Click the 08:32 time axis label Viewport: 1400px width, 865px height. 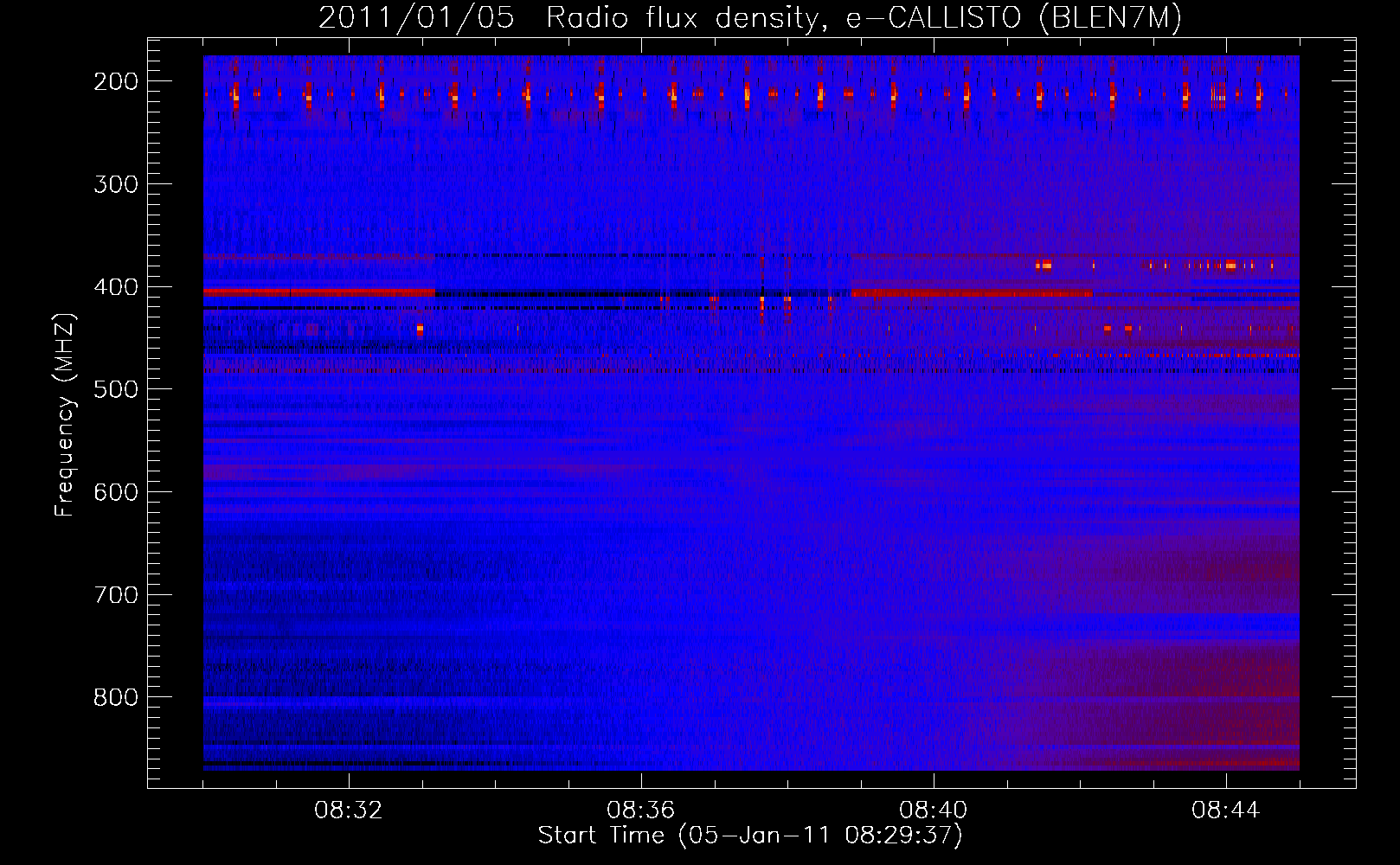(x=349, y=811)
